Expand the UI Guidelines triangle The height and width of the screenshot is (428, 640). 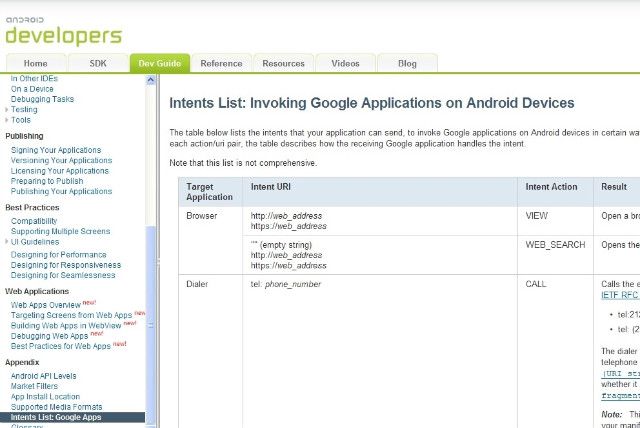(x=7, y=242)
